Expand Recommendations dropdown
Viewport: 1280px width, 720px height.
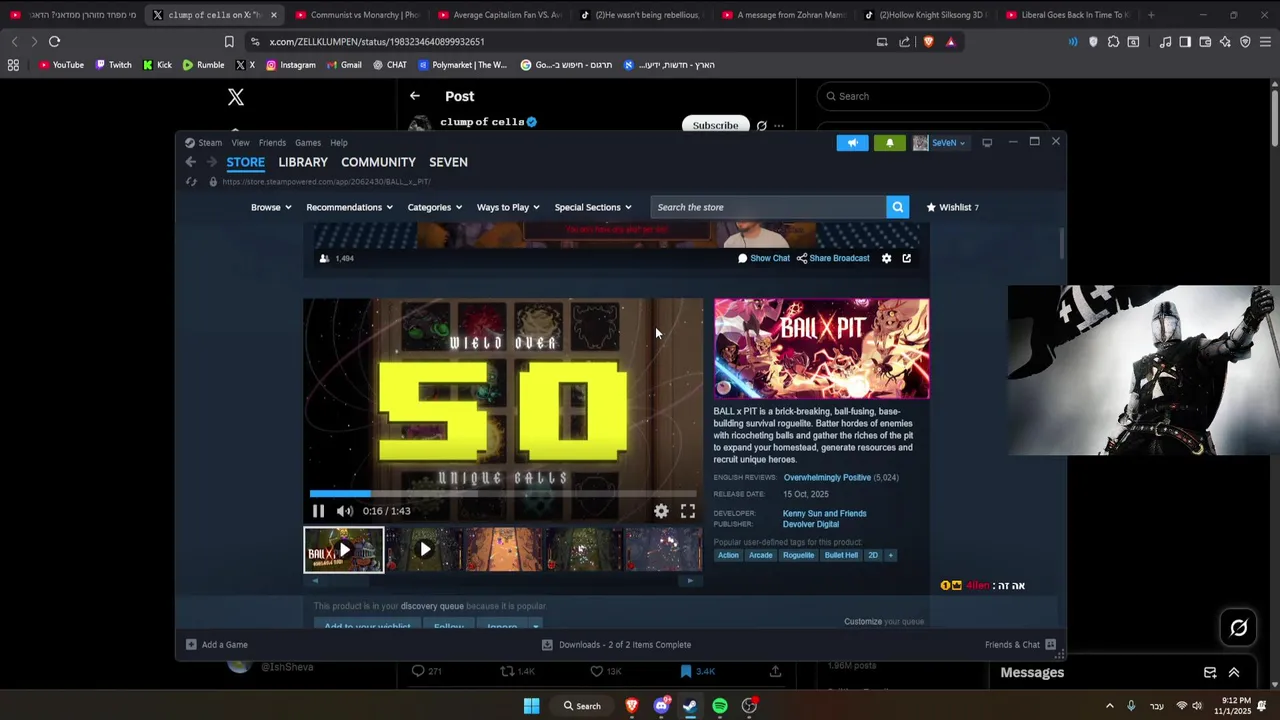350,207
